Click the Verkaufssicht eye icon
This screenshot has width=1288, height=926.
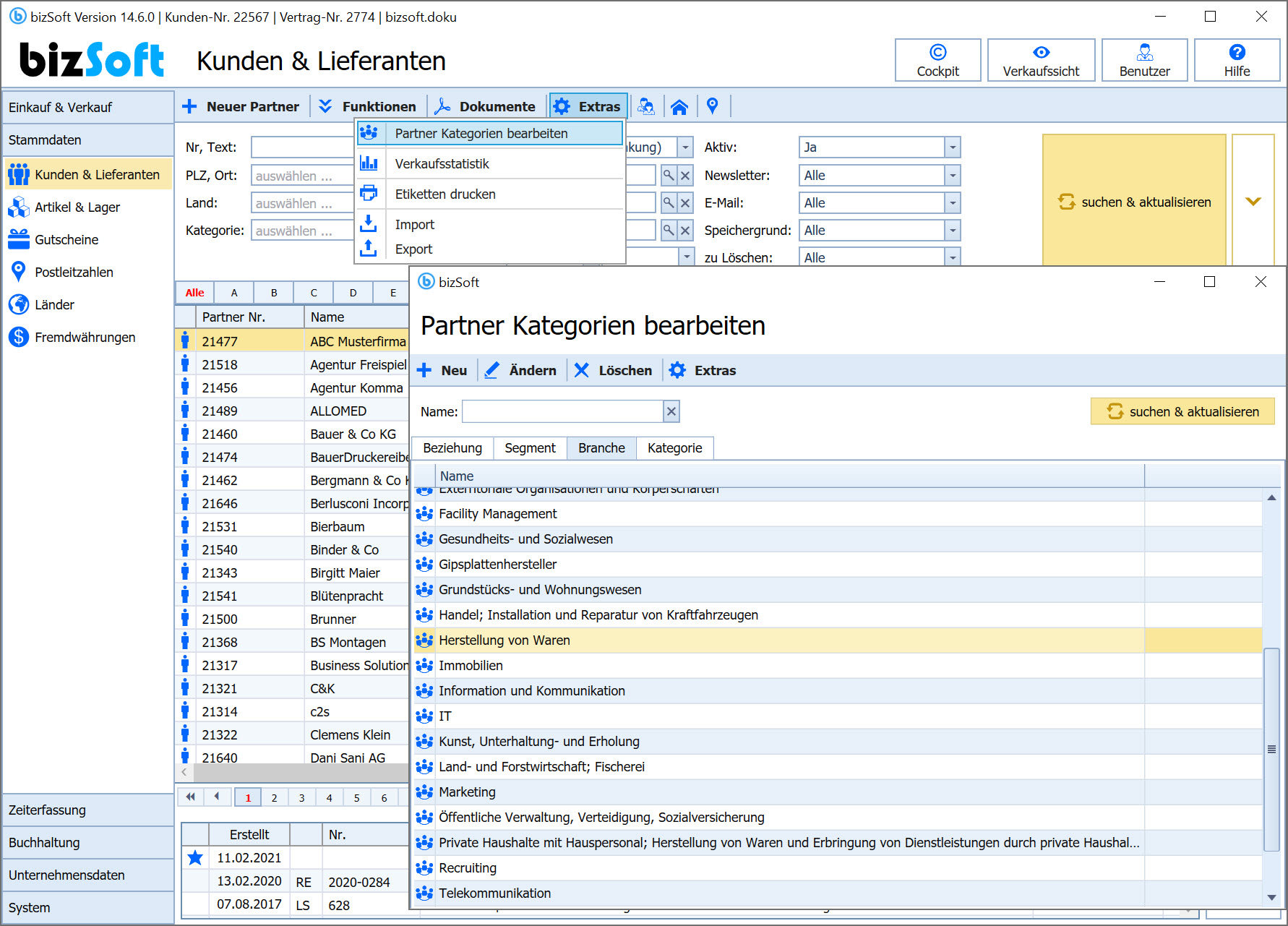click(x=1041, y=52)
